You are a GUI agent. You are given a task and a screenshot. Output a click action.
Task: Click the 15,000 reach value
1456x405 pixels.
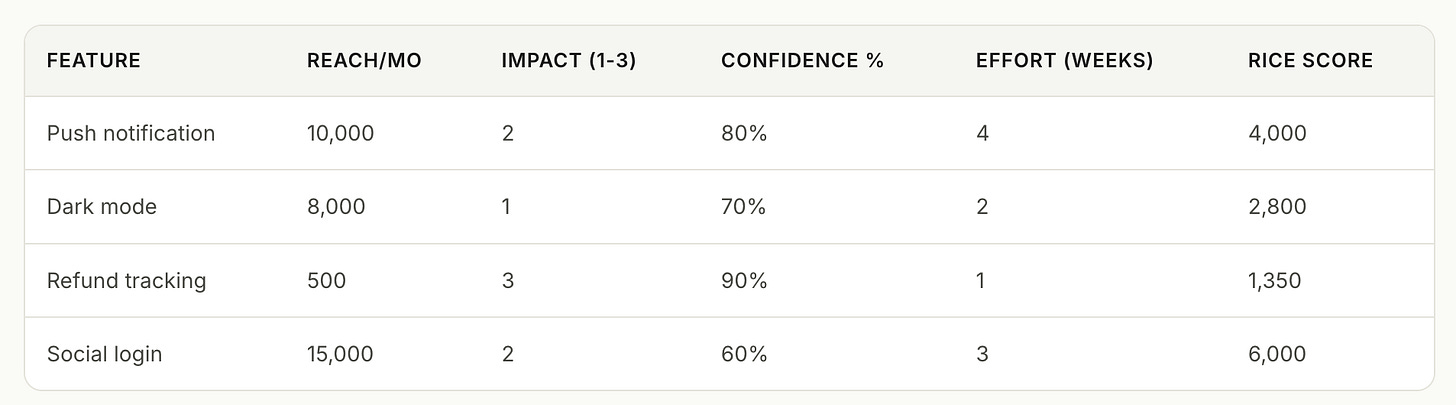pos(340,354)
